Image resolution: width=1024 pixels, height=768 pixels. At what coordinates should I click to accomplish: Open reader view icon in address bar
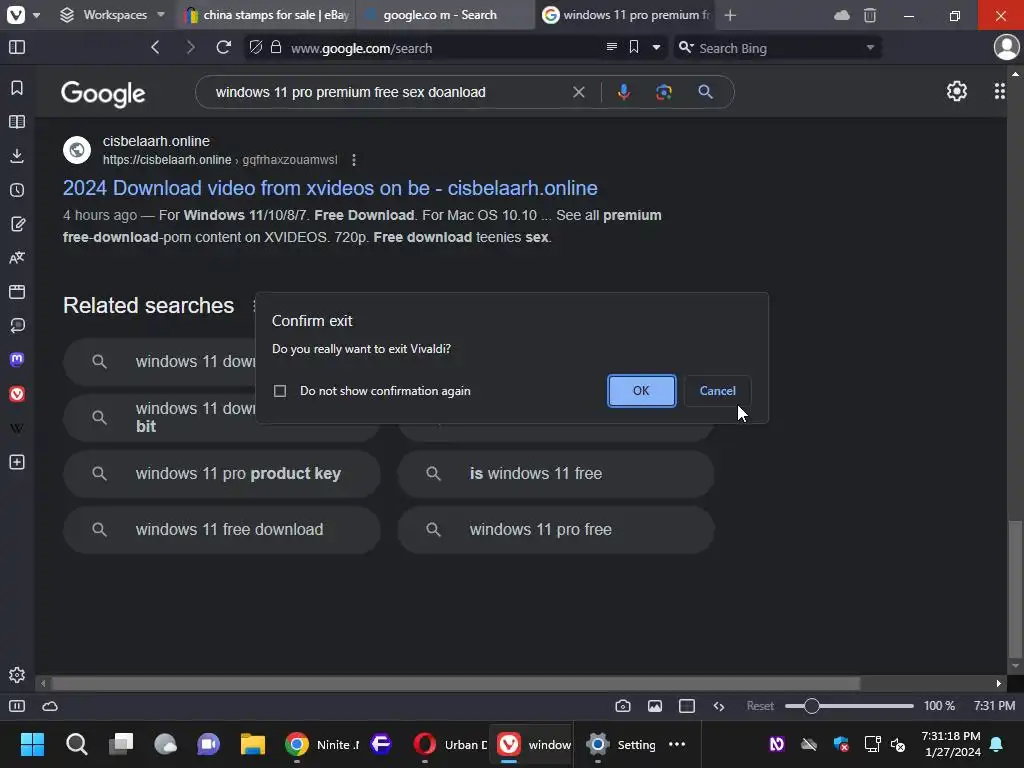click(x=611, y=47)
